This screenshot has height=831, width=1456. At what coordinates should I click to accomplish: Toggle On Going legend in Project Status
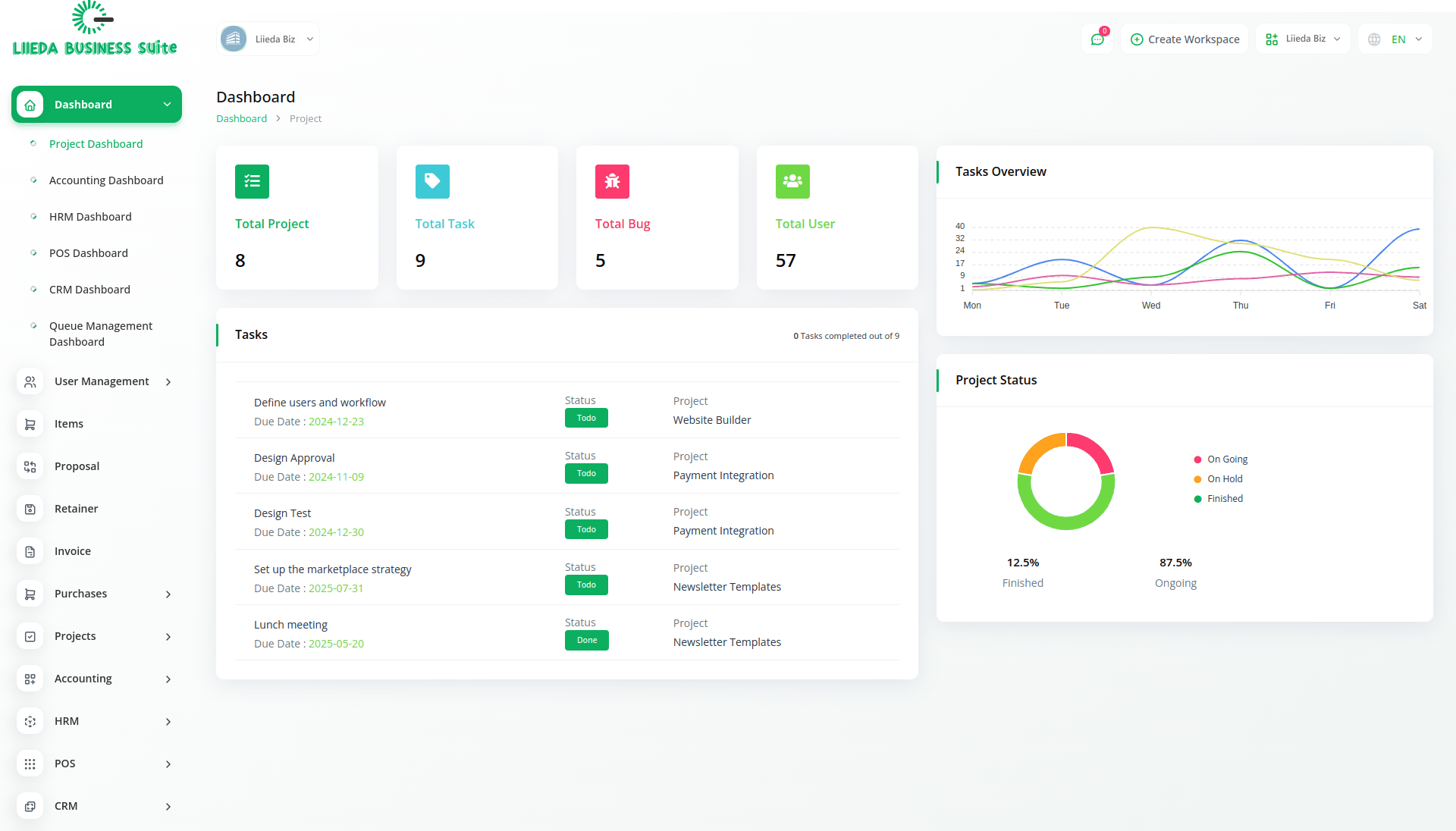point(1226,459)
